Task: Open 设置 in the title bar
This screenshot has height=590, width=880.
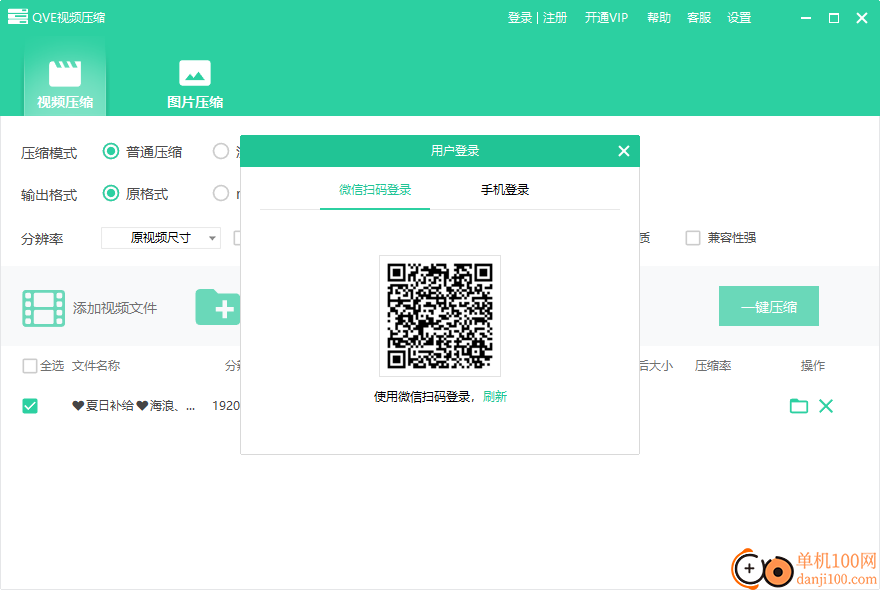Action: [739, 18]
